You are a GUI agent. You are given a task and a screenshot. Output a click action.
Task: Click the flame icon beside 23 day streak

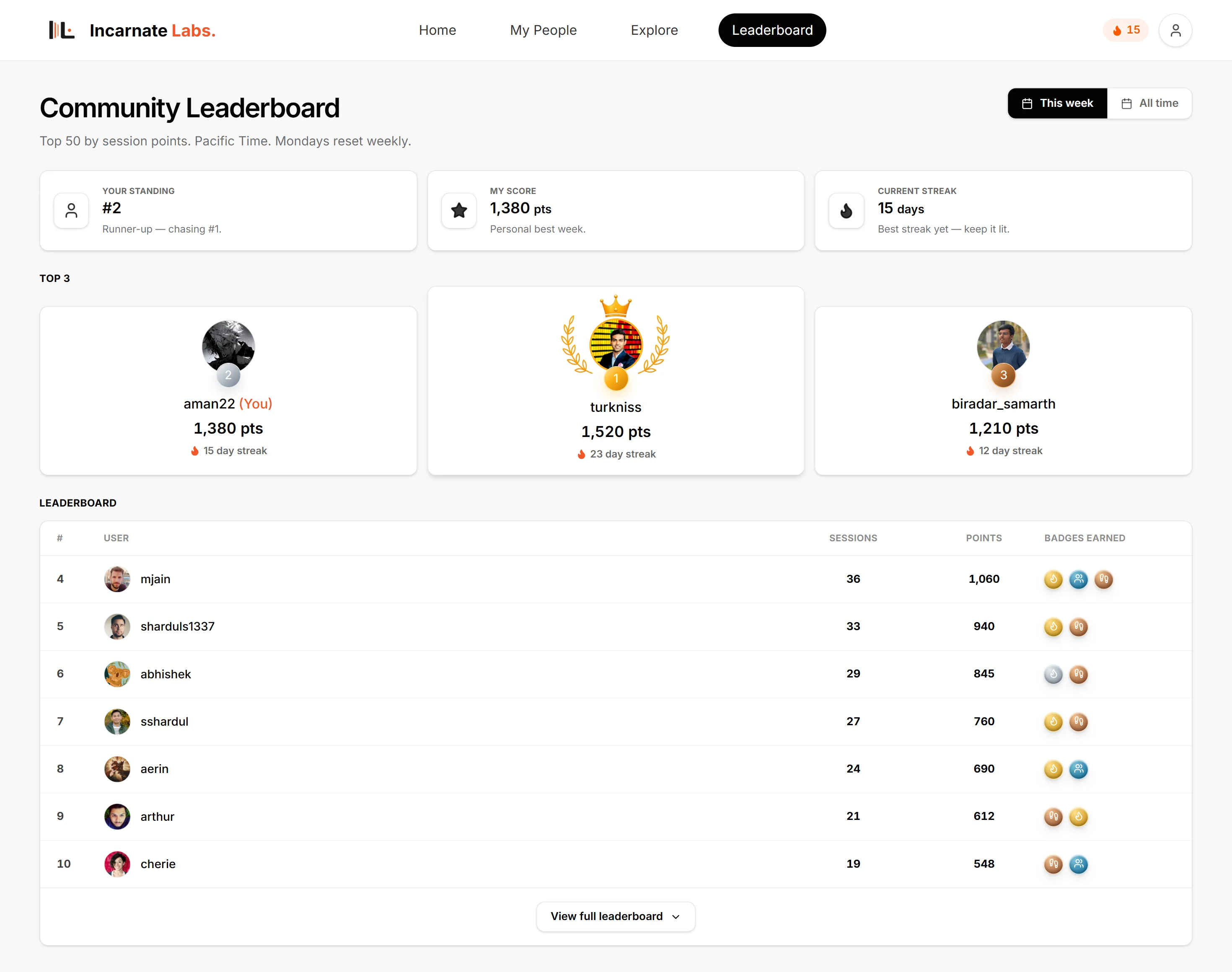click(581, 454)
